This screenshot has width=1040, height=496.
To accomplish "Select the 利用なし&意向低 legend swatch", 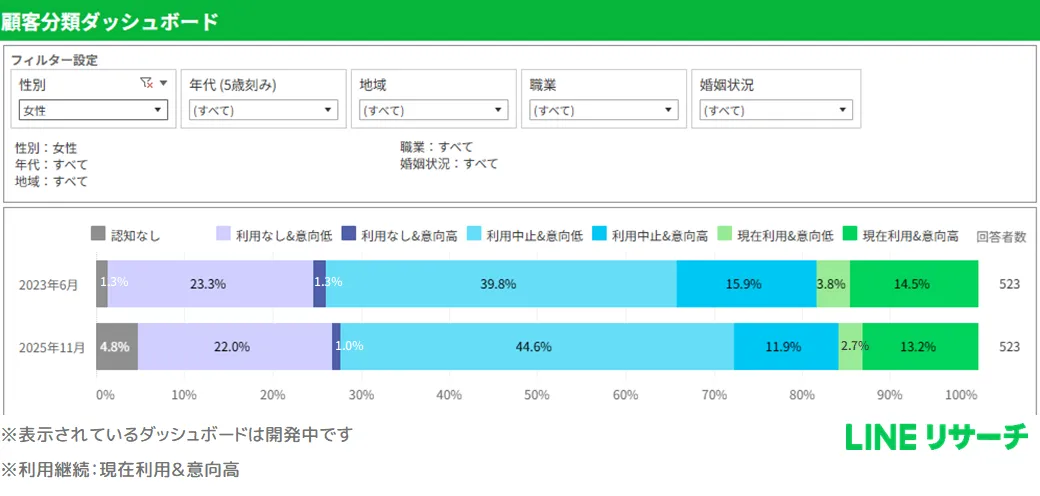I will 224,234.
